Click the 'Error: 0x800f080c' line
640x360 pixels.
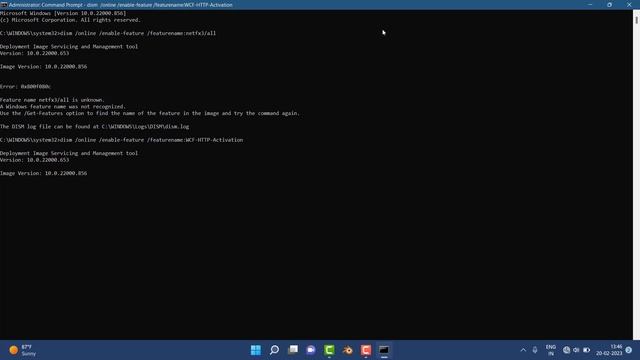click(x=25, y=87)
